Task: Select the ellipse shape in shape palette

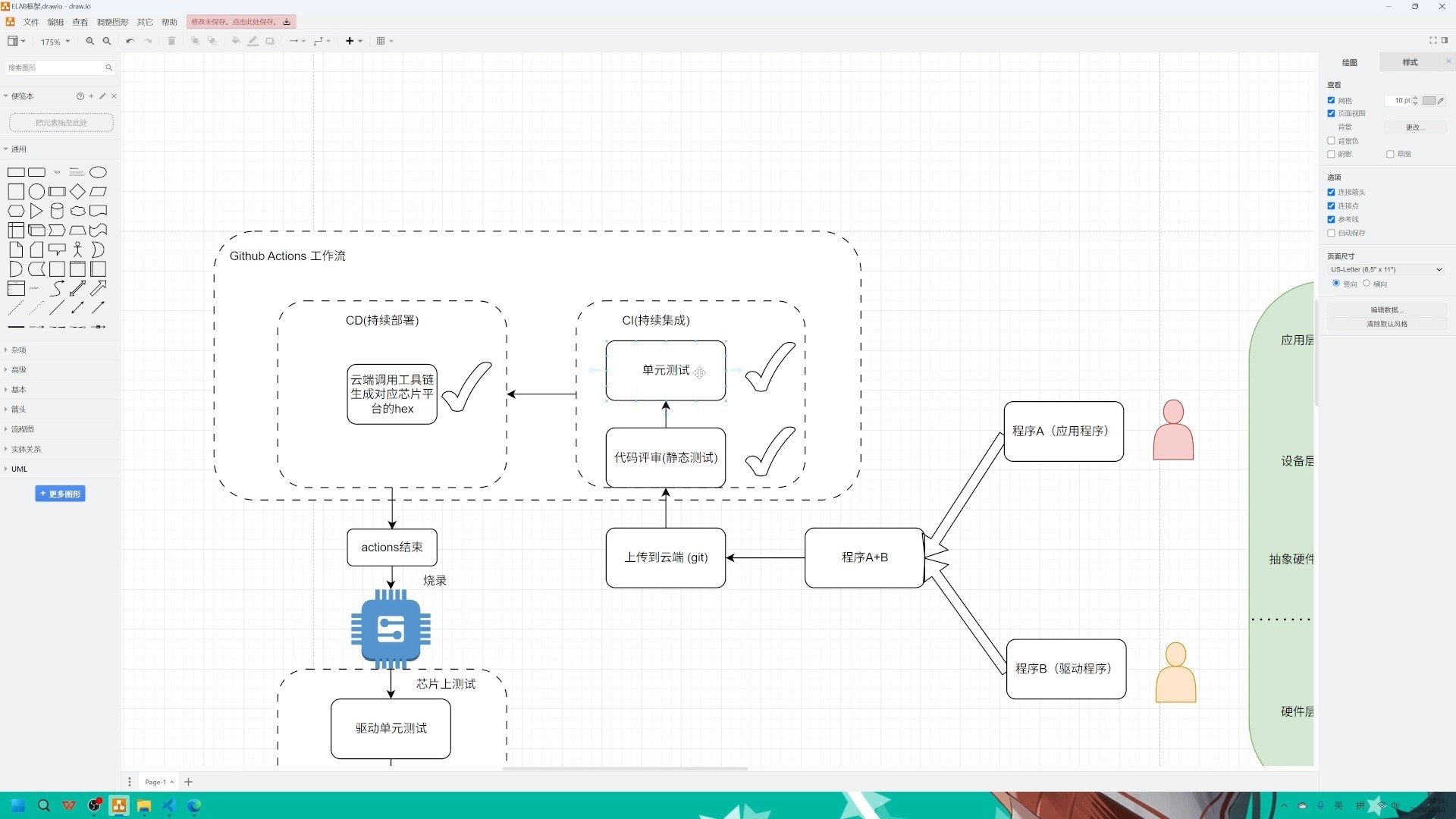Action: [x=98, y=172]
